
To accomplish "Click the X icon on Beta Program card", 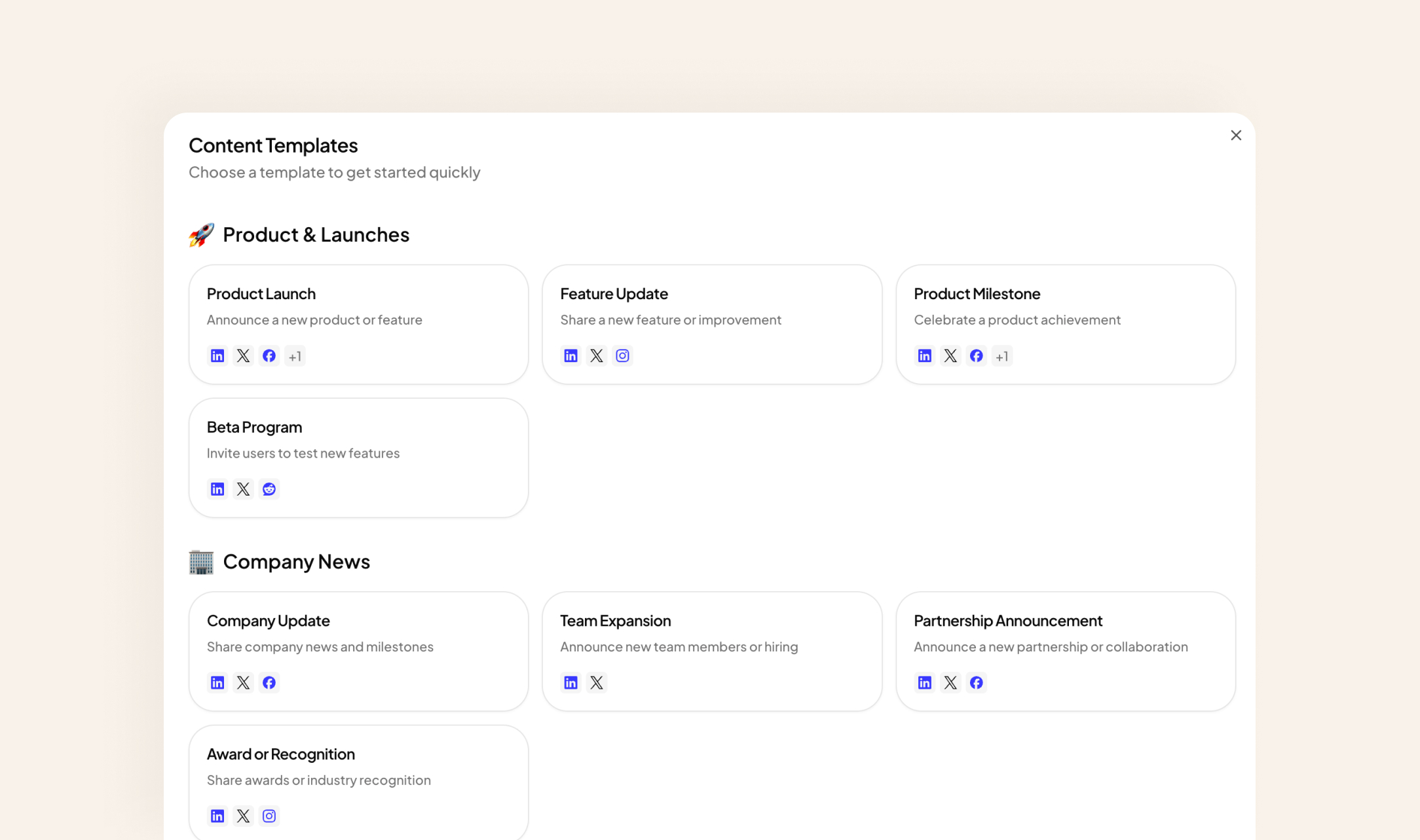I will (243, 488).
